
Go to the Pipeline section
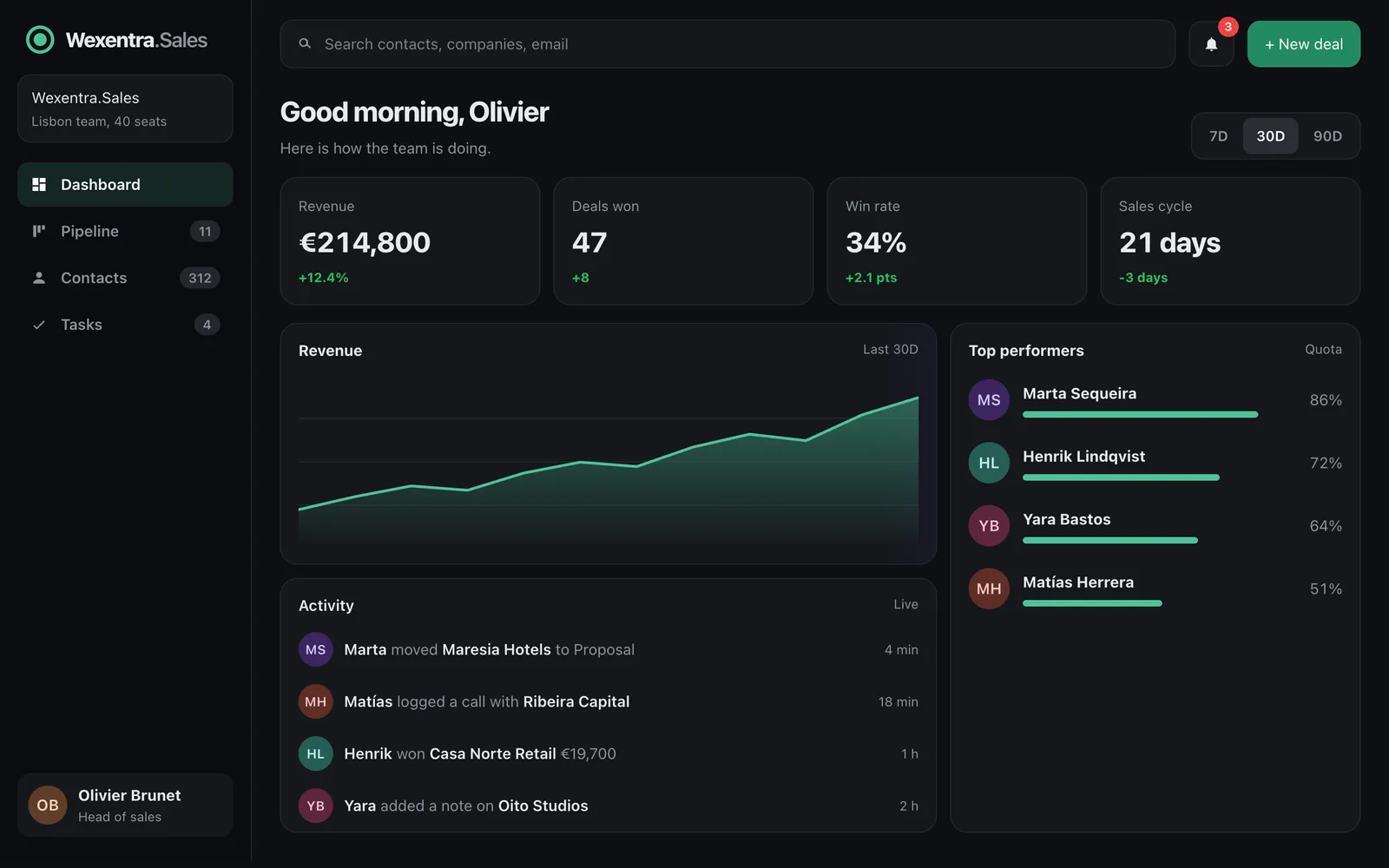tap(125, 231)
